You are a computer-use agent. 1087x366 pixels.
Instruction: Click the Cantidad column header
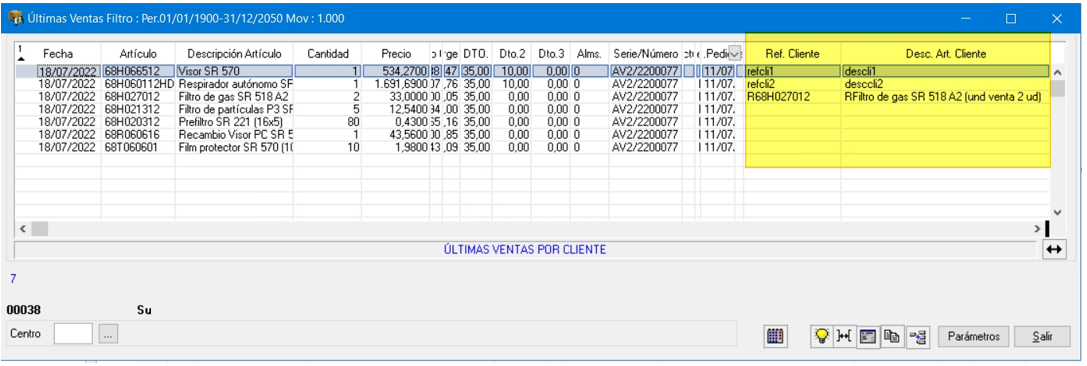(327, 54)
